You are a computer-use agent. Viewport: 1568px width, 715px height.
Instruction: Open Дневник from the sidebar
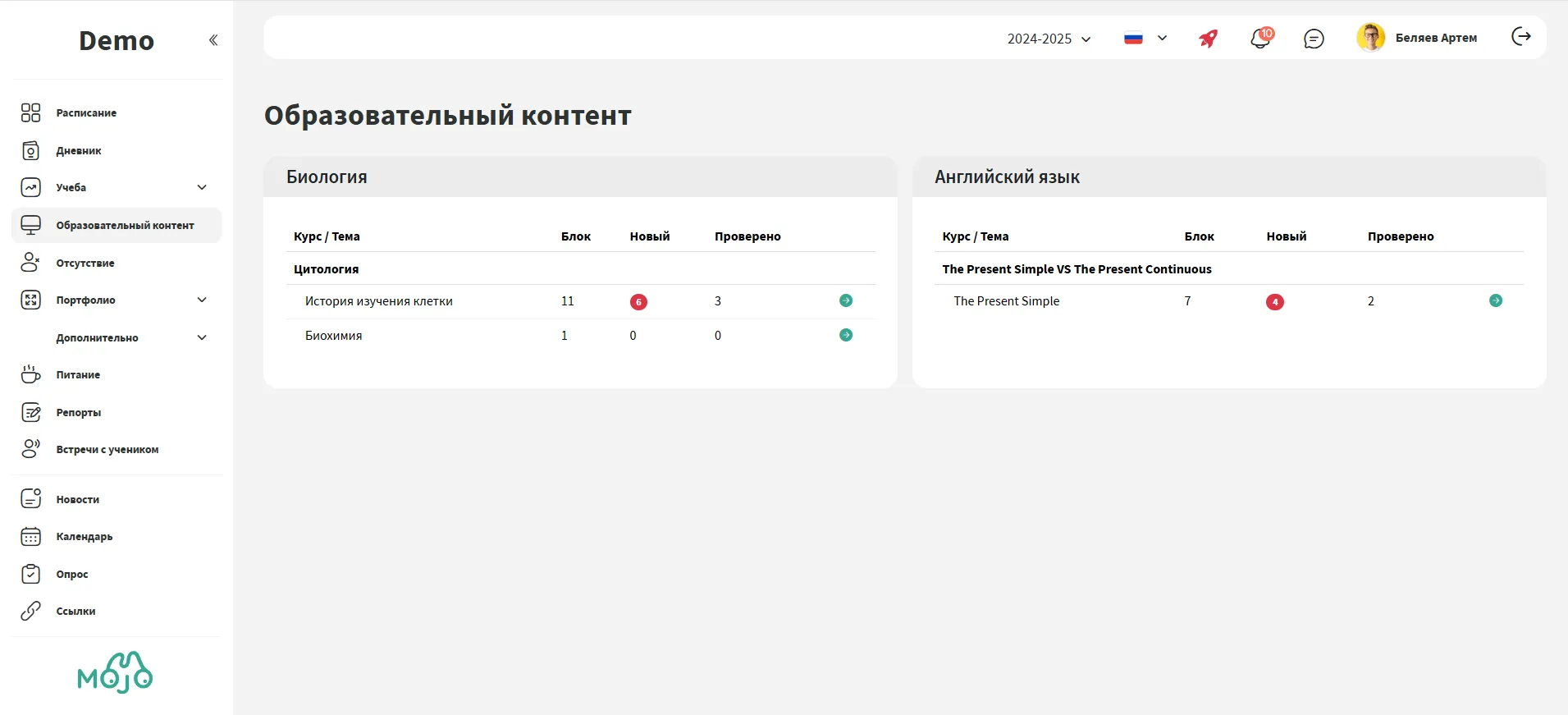79,151
